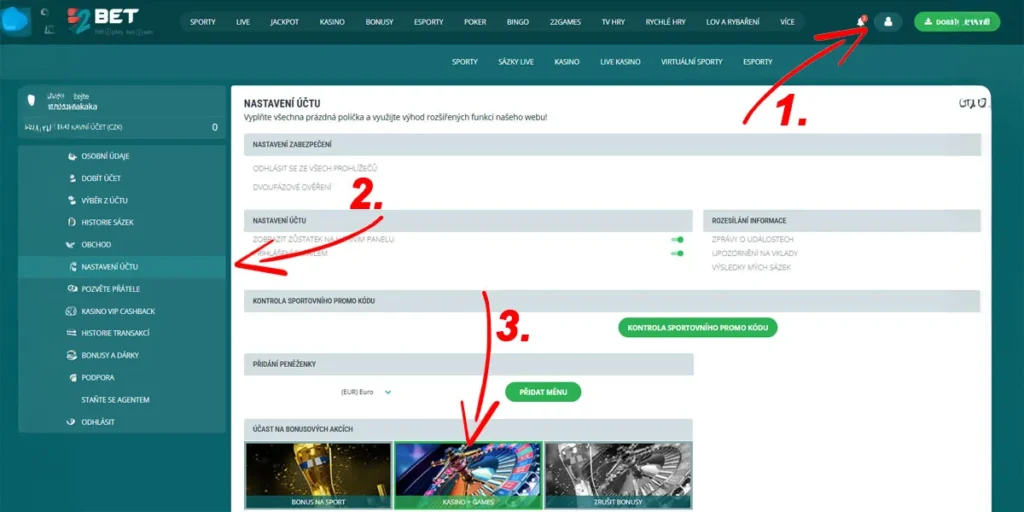Toggle the Přihlášení e-mailem switch
Screen dimensions: 1024x512
tap(677, 253)
